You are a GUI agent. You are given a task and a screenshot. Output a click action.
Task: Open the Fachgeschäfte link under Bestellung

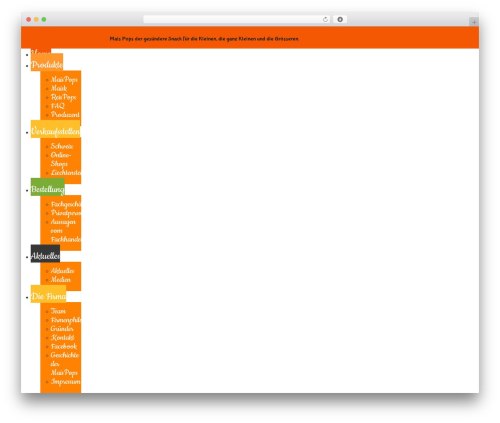pos(66,204)
